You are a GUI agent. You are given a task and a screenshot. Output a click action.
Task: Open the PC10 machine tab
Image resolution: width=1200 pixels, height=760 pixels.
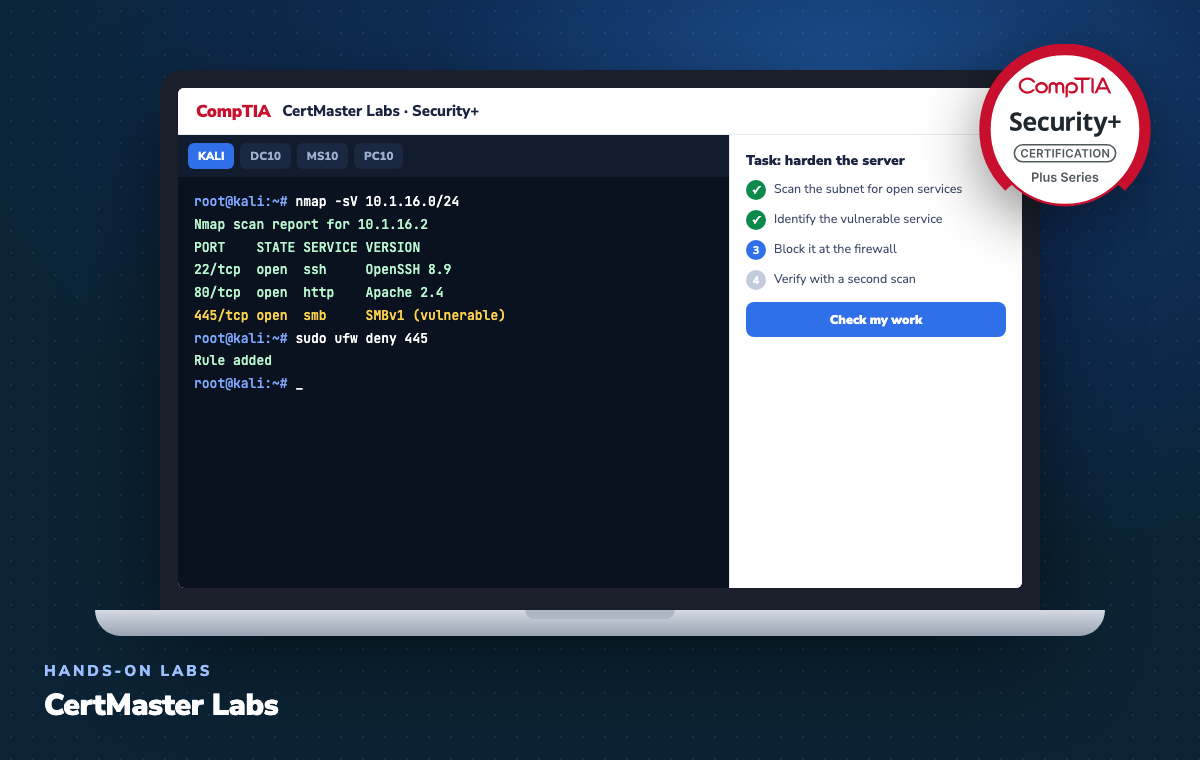(x=379, y=156)
